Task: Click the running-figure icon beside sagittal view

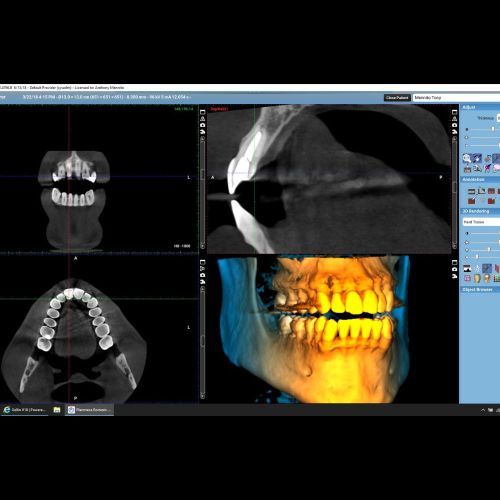Action: (x=454, y=132)
